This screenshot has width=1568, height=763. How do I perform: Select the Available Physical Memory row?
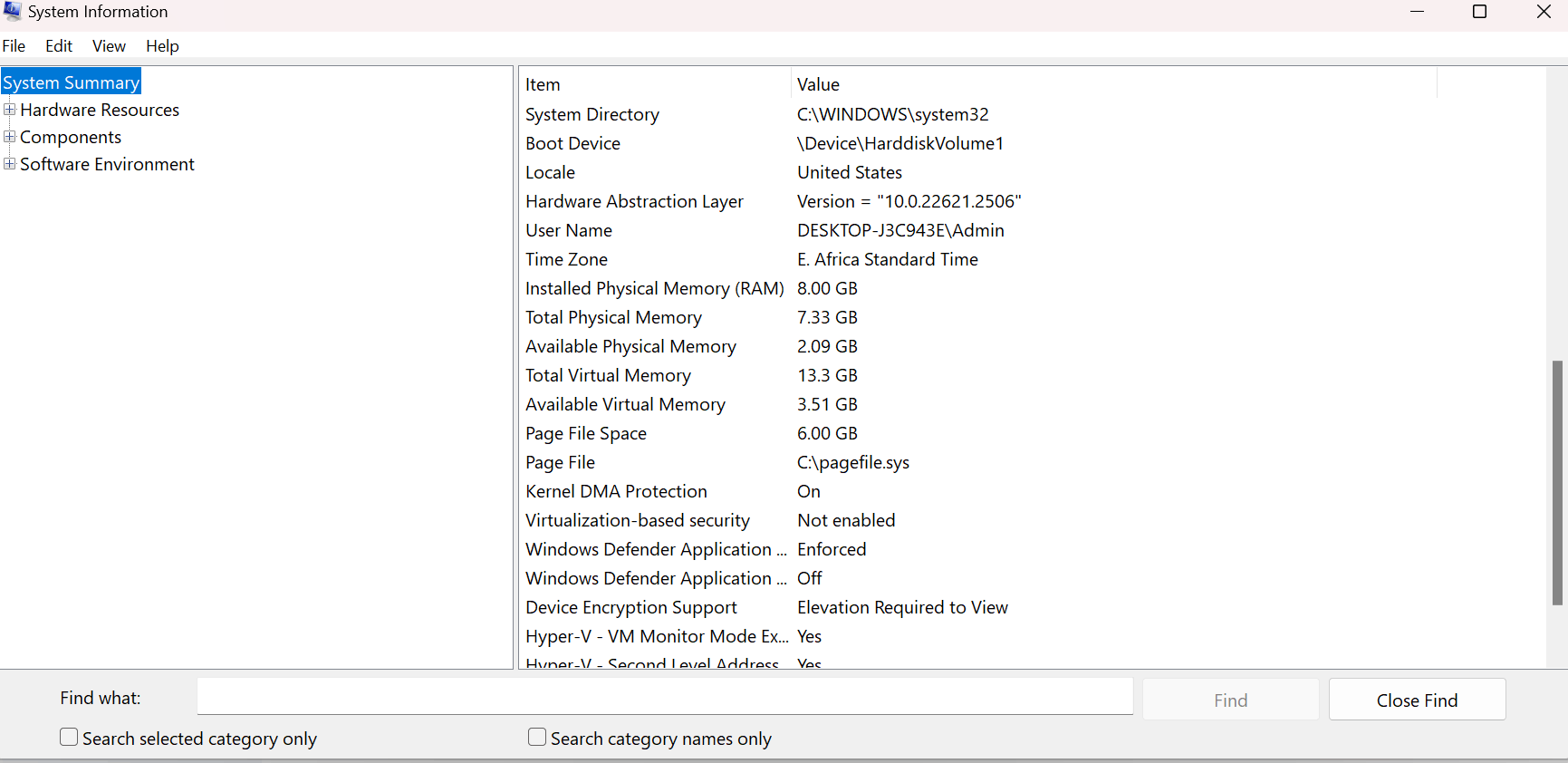(978, 346)
